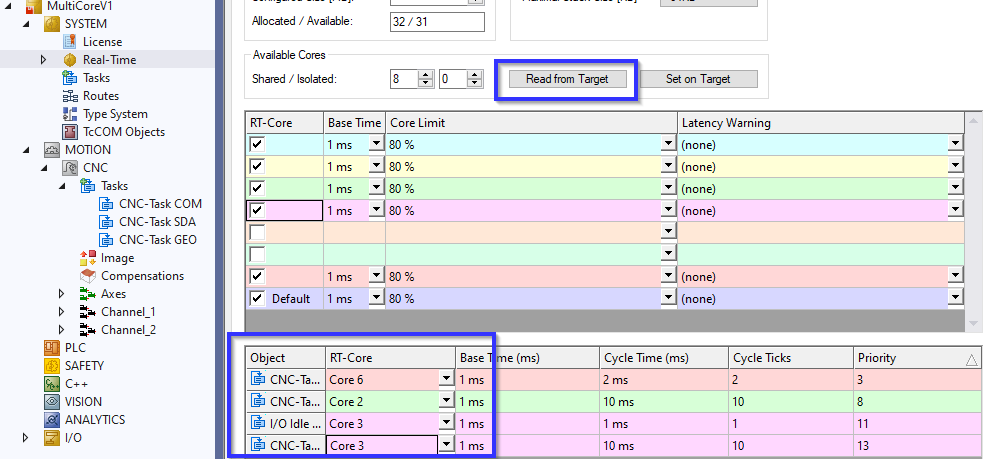Screen dimensions: 984x459
Task: Select the CNC-Task COM icon
Action: tap(106, 204)
